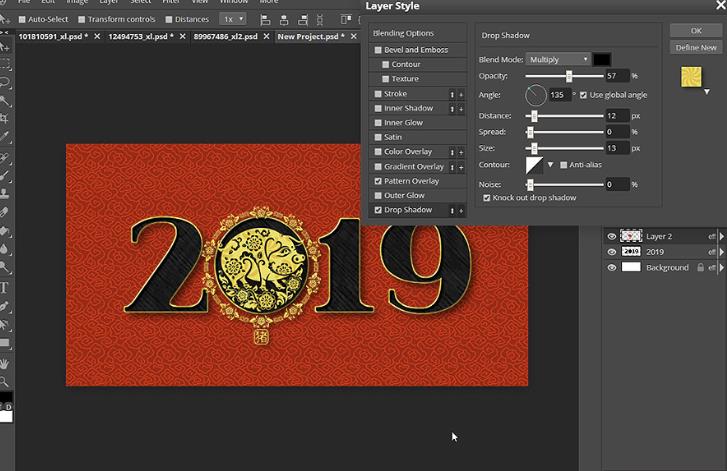Viewport: 727px width, 471px height.
Task: Hide Layer 2 with its eye icon
Action: click(x=612, y=236)
